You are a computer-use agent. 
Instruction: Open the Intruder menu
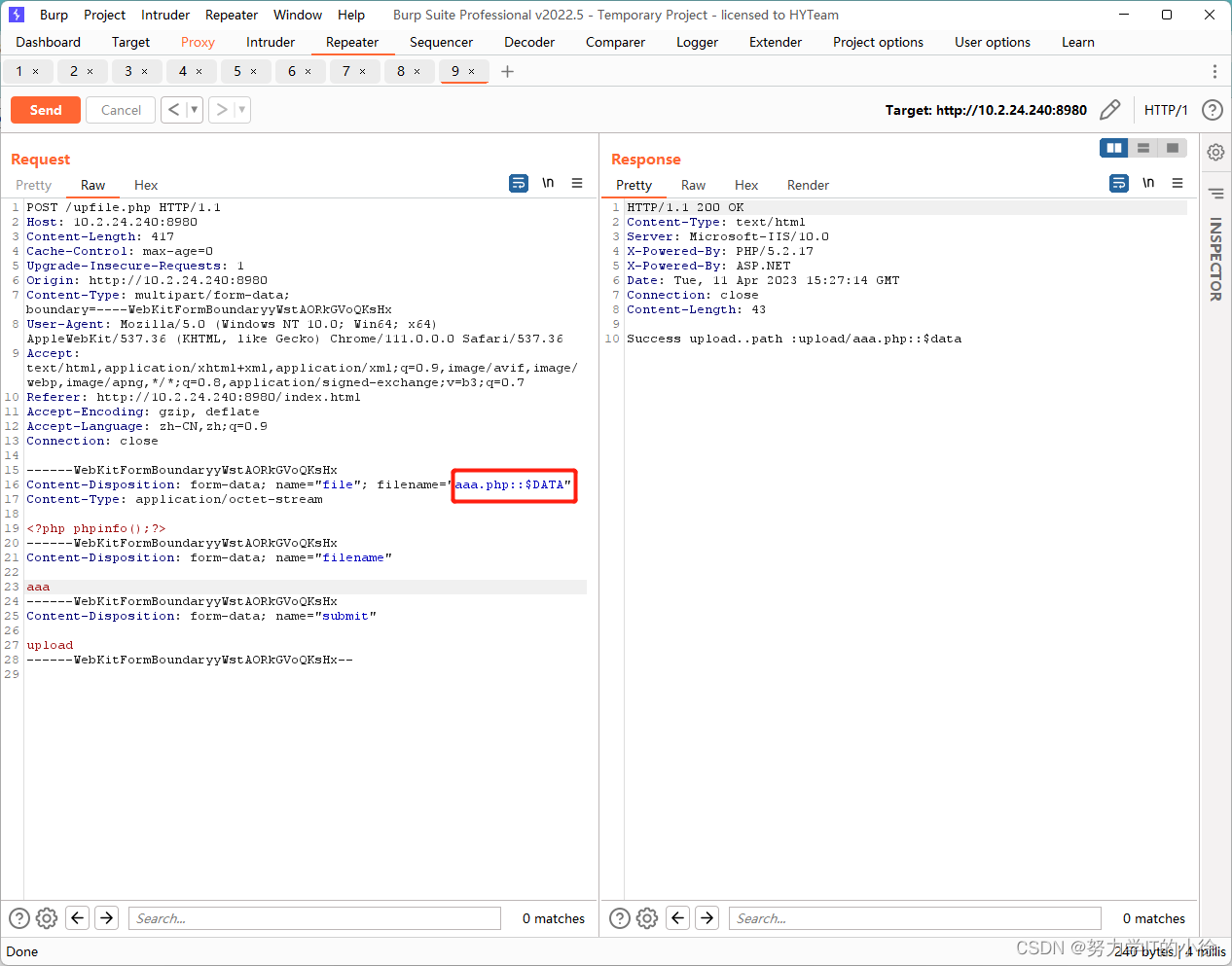(165, 15)
